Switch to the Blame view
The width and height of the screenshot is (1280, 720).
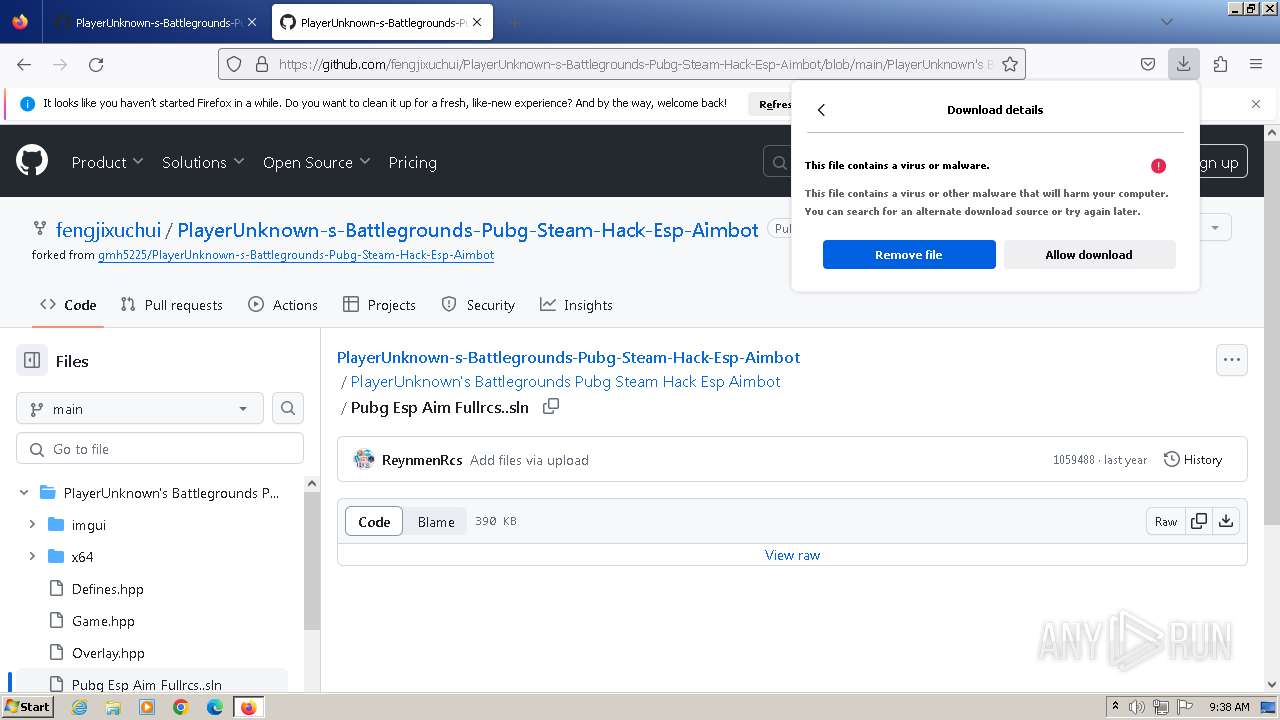pyautogui.click(x=436, y=521)
